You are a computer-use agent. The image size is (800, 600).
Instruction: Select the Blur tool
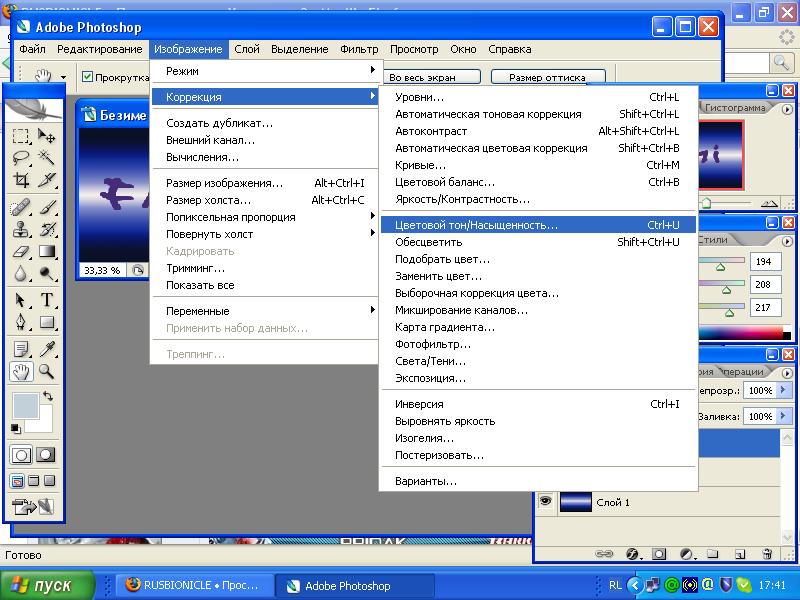coord(21,274)
